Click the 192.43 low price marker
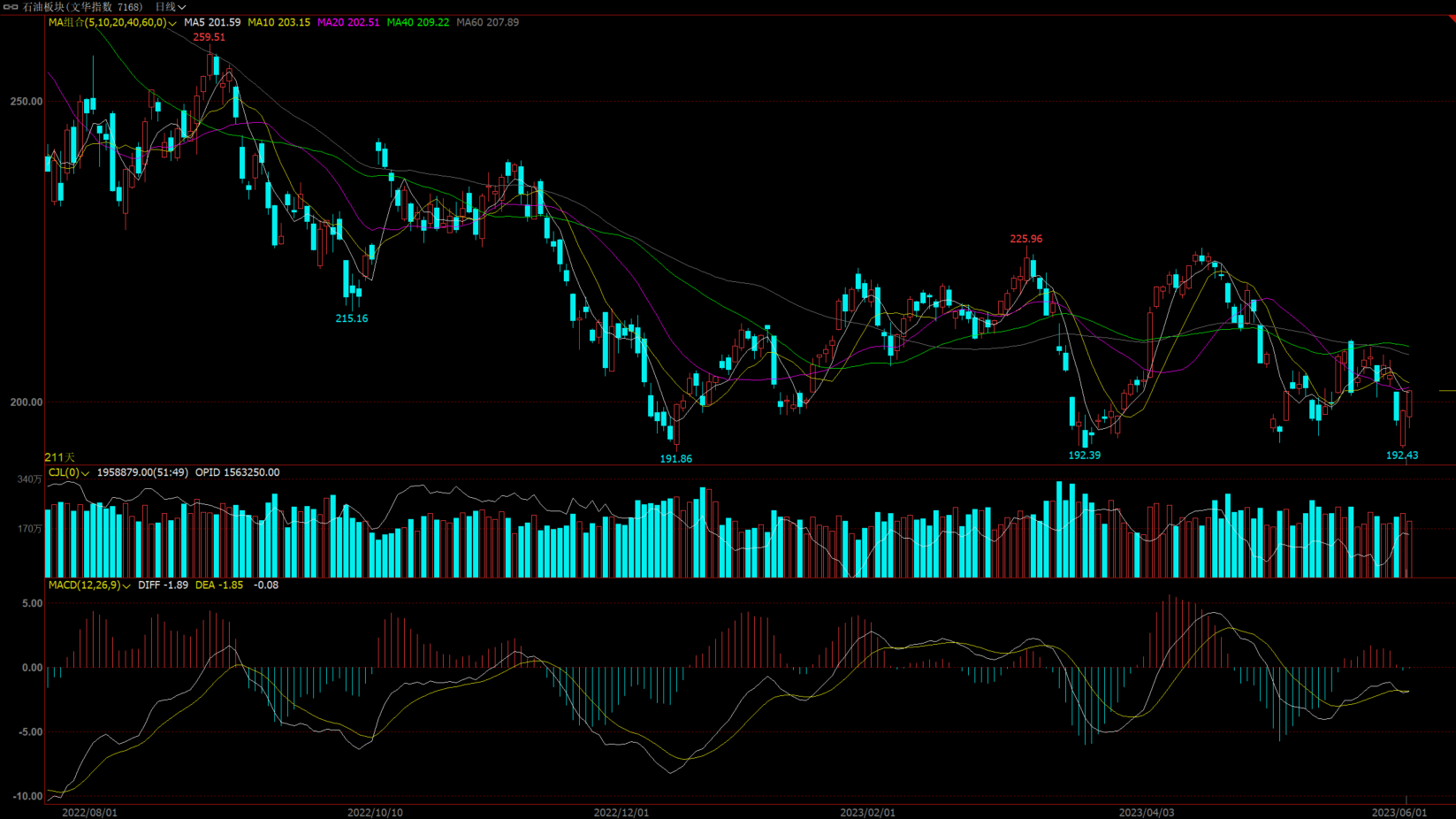This screenshot has width=1456, height=819. [1402, 455]
